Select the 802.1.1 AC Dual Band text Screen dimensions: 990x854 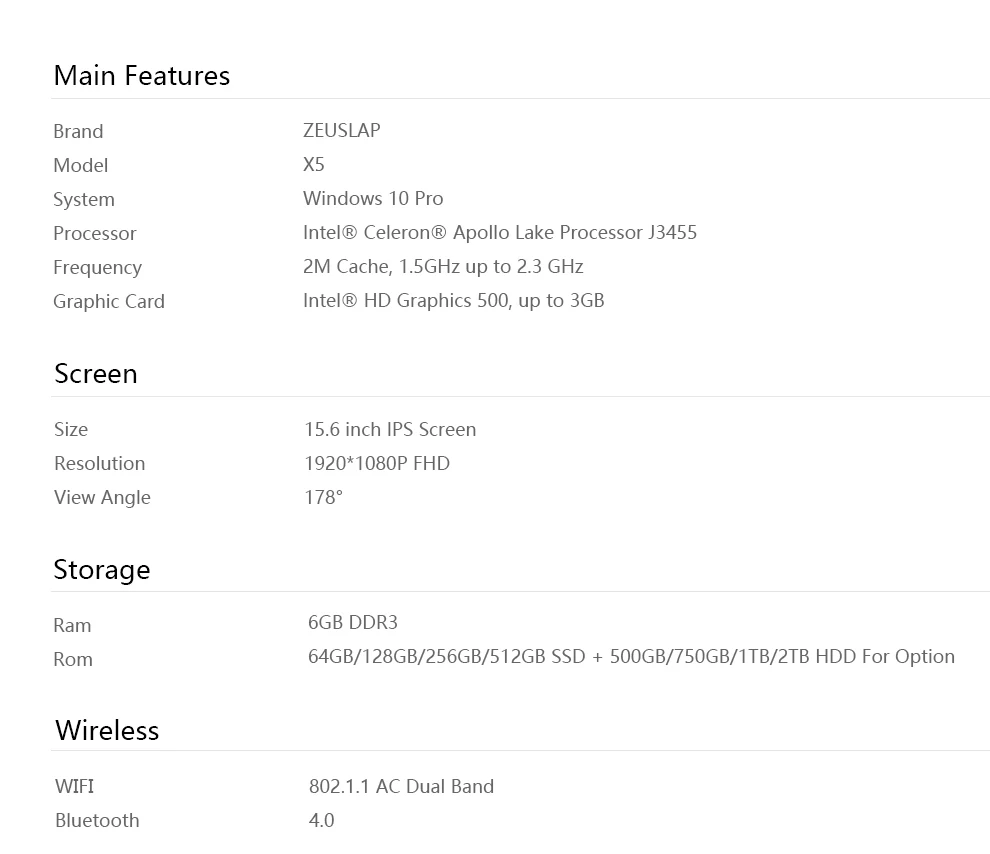pyautogui.click(x=402, y=787)
